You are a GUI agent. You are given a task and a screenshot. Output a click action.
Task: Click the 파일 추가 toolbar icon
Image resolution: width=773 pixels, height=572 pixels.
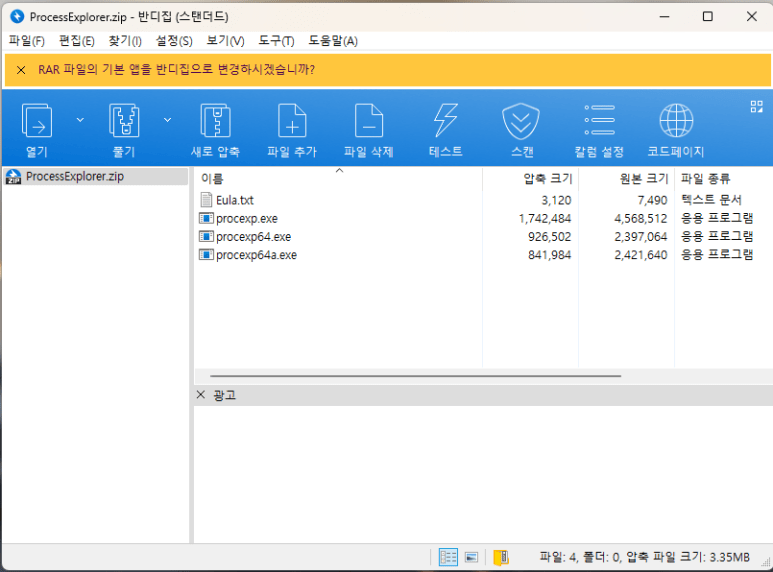pos(292,120)
